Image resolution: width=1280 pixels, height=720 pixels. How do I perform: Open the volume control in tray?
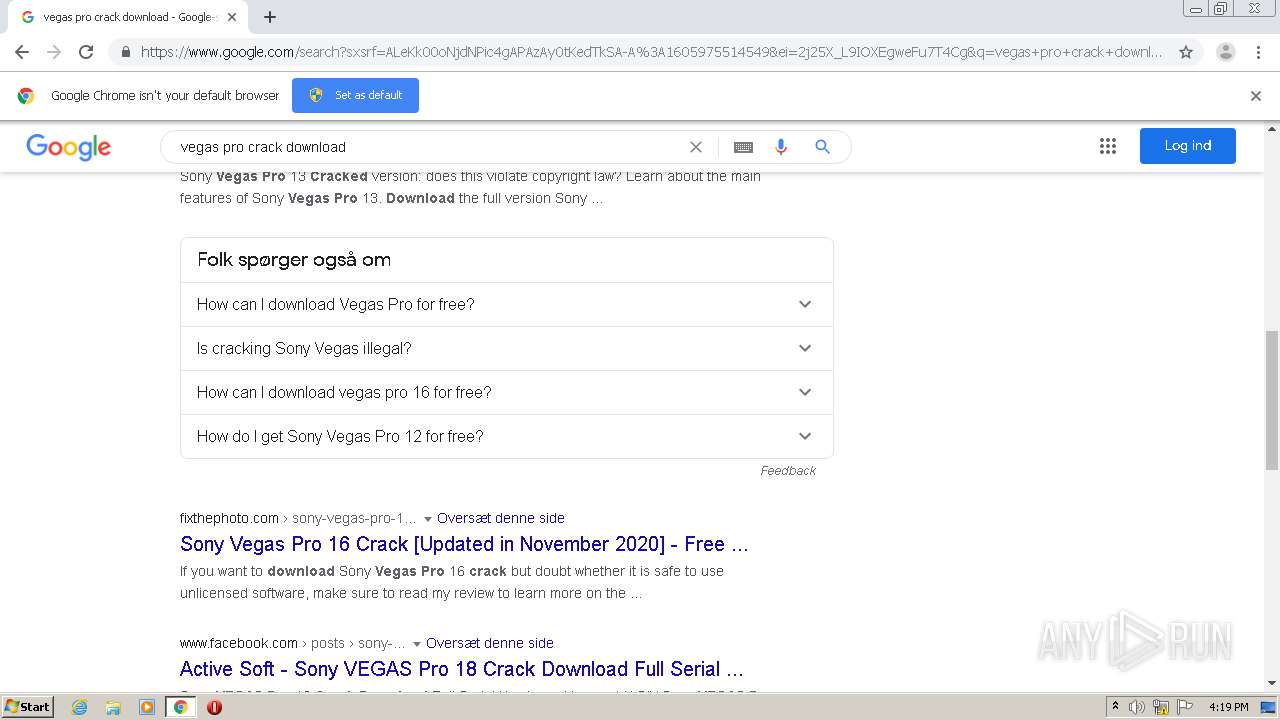1137,707
